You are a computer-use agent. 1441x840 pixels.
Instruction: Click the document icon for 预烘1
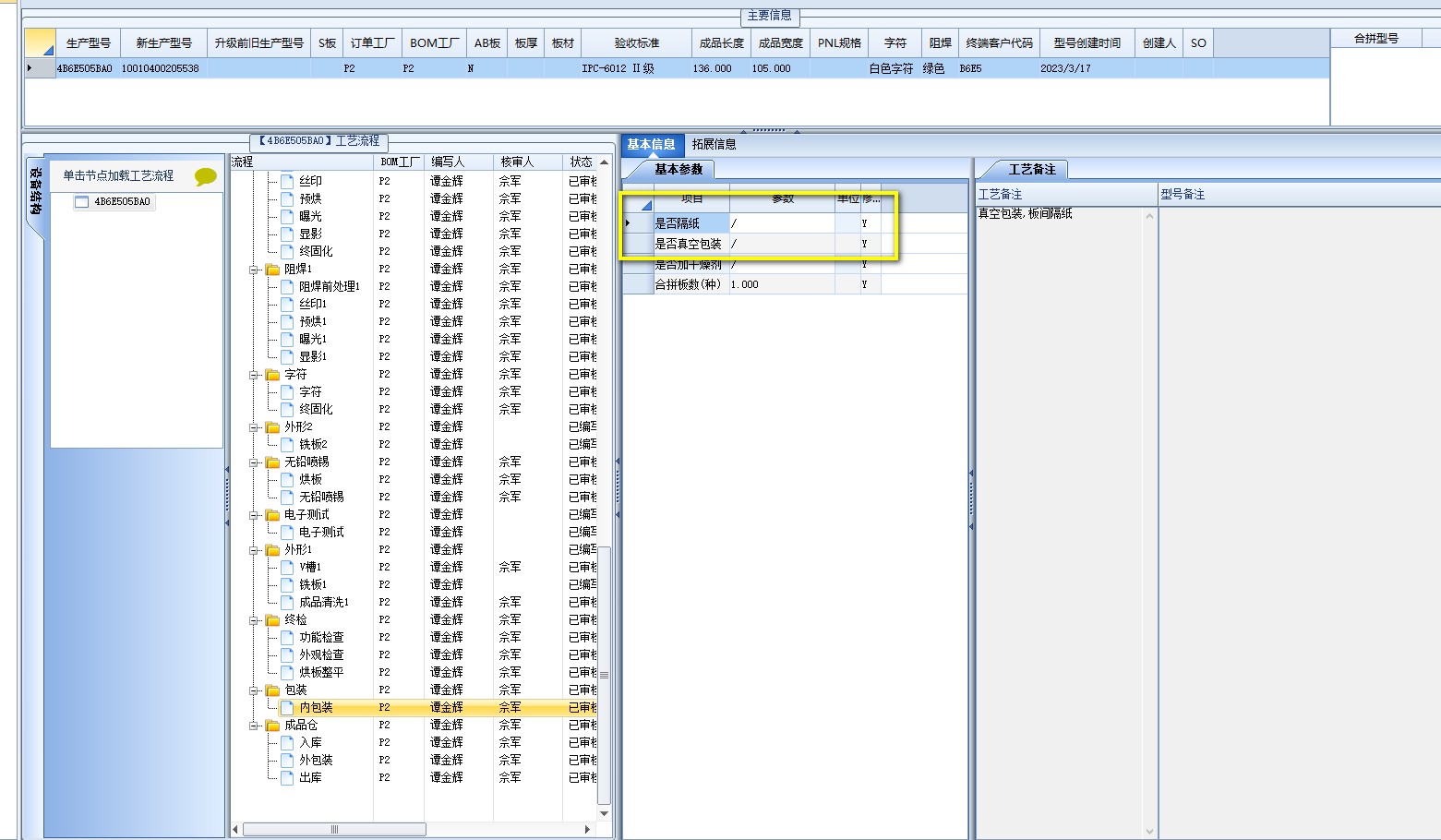point(287,322)
